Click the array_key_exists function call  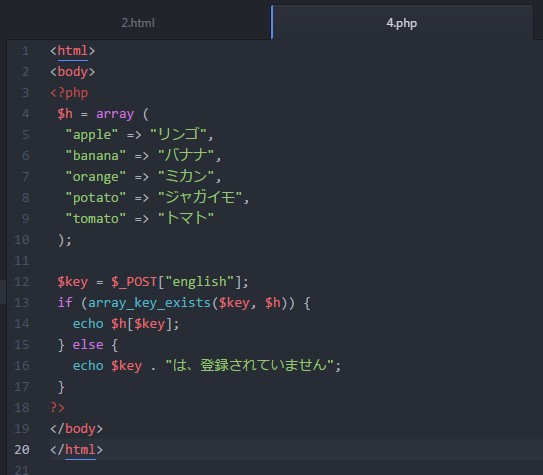(x=149, y=303)
